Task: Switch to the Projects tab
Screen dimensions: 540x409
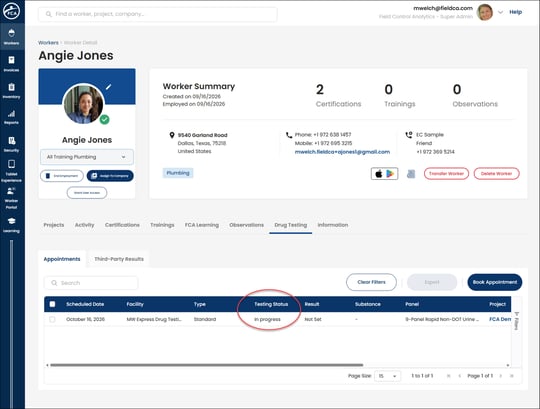Action: point(54,225)
